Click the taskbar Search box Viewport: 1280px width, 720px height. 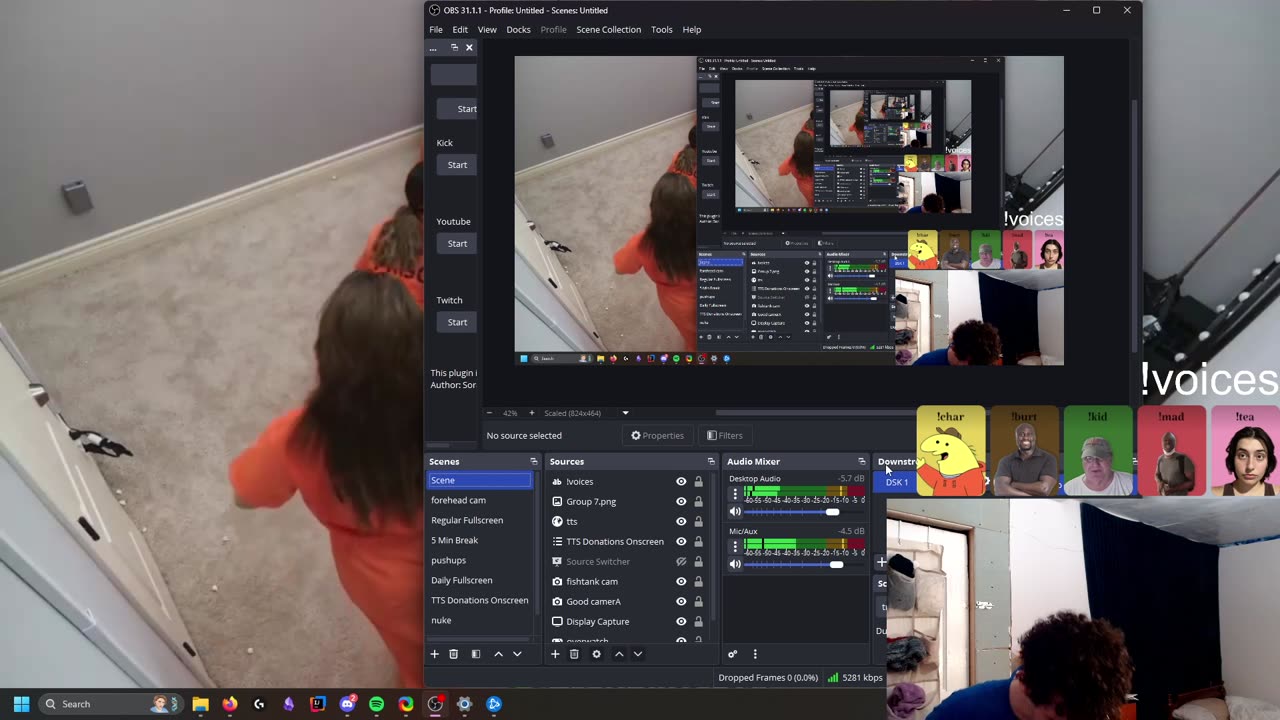(112, 704)
